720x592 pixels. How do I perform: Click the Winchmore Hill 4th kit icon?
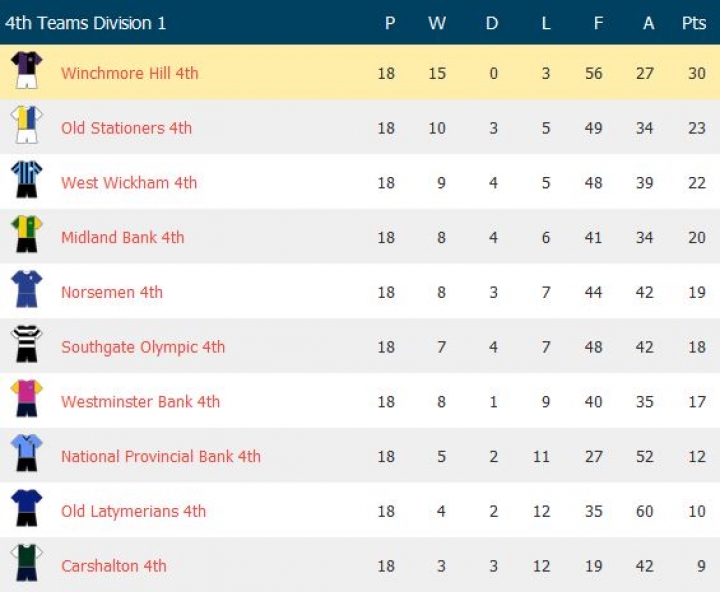pos(26,71)
